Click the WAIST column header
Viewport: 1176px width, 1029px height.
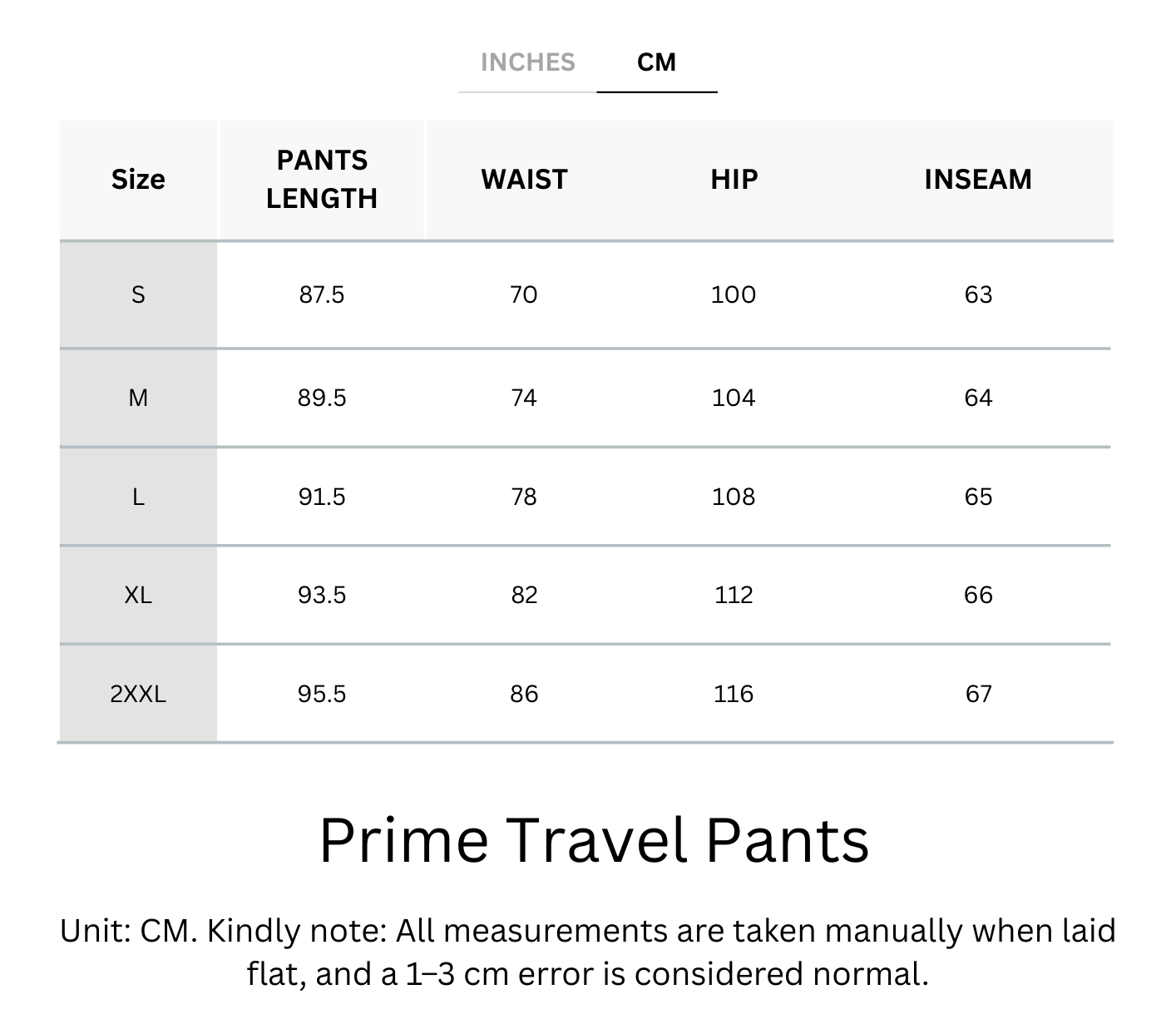click(524, 180)
